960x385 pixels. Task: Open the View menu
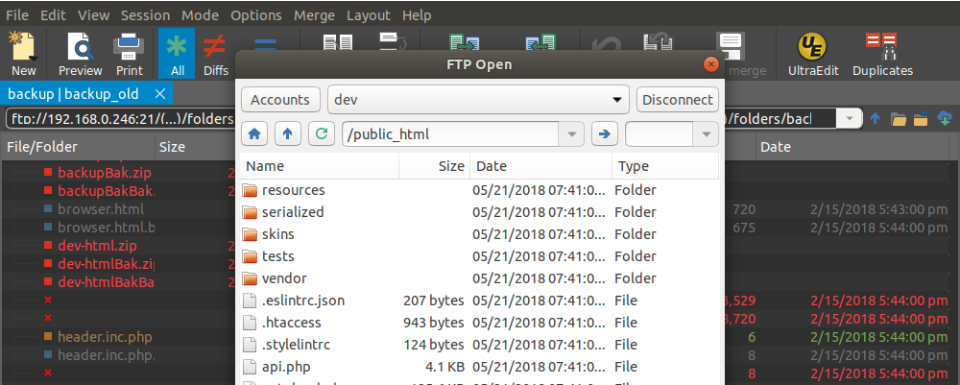click(x=94, y=15)
